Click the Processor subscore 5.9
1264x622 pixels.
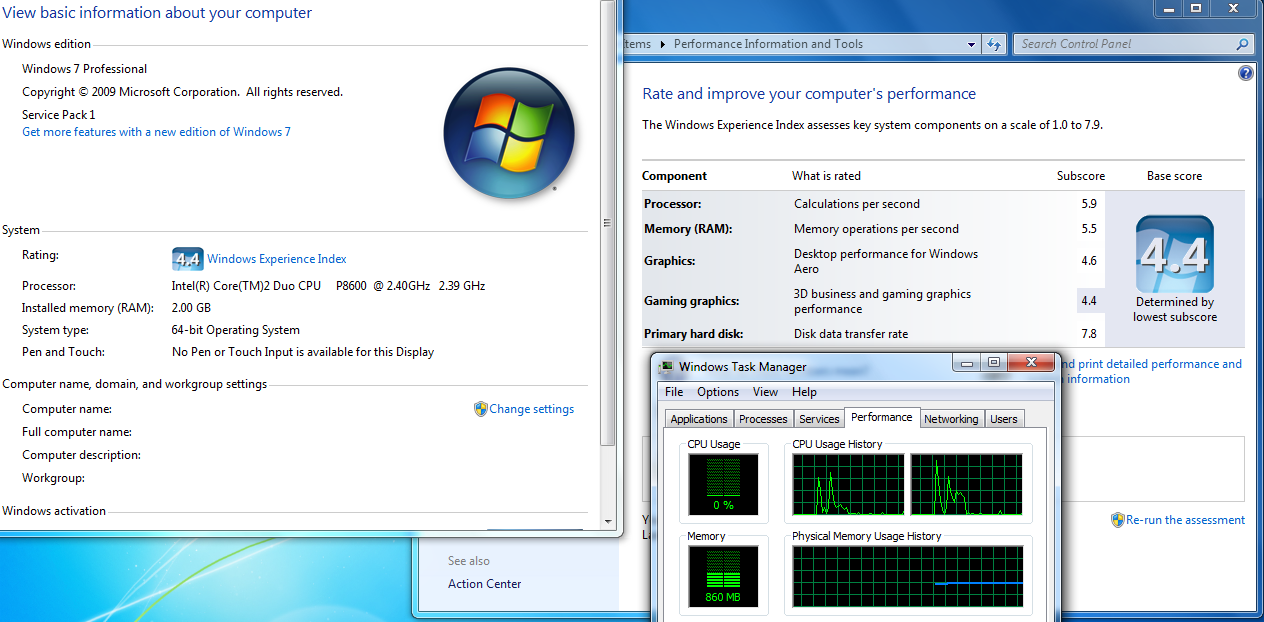click(x=1089, y=204)
